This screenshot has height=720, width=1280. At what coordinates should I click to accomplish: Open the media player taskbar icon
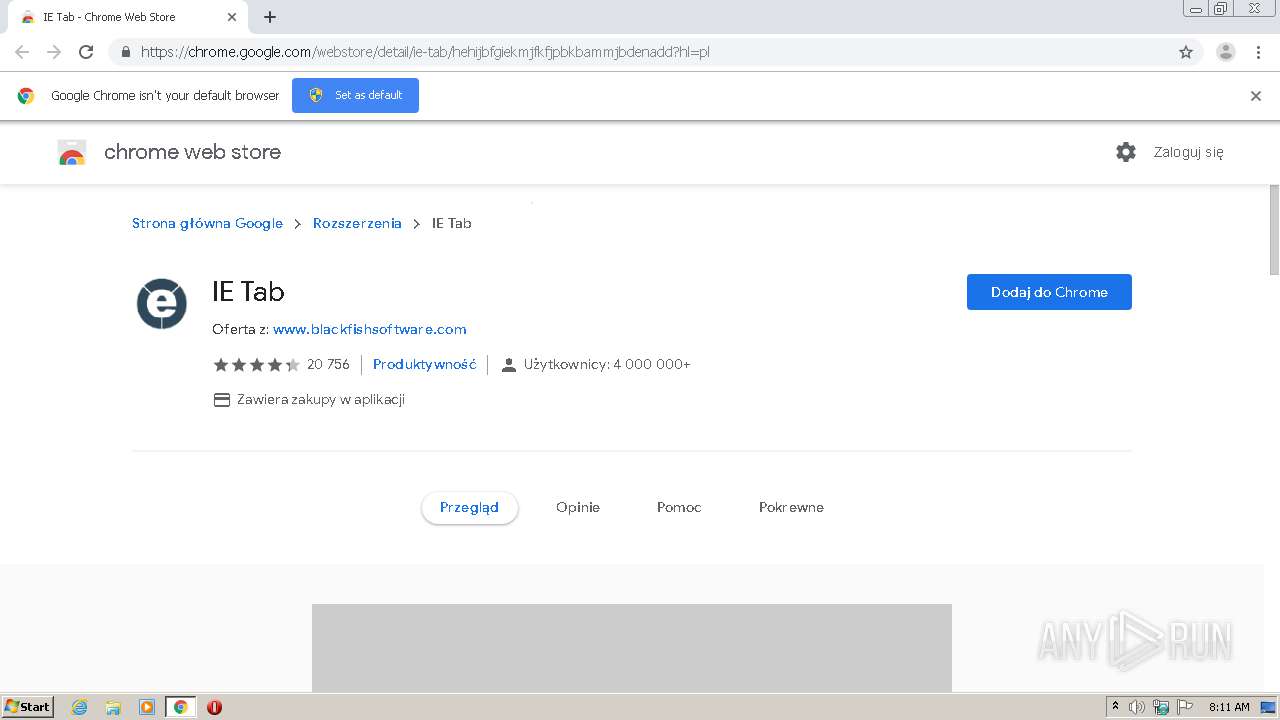click(147, 707)
